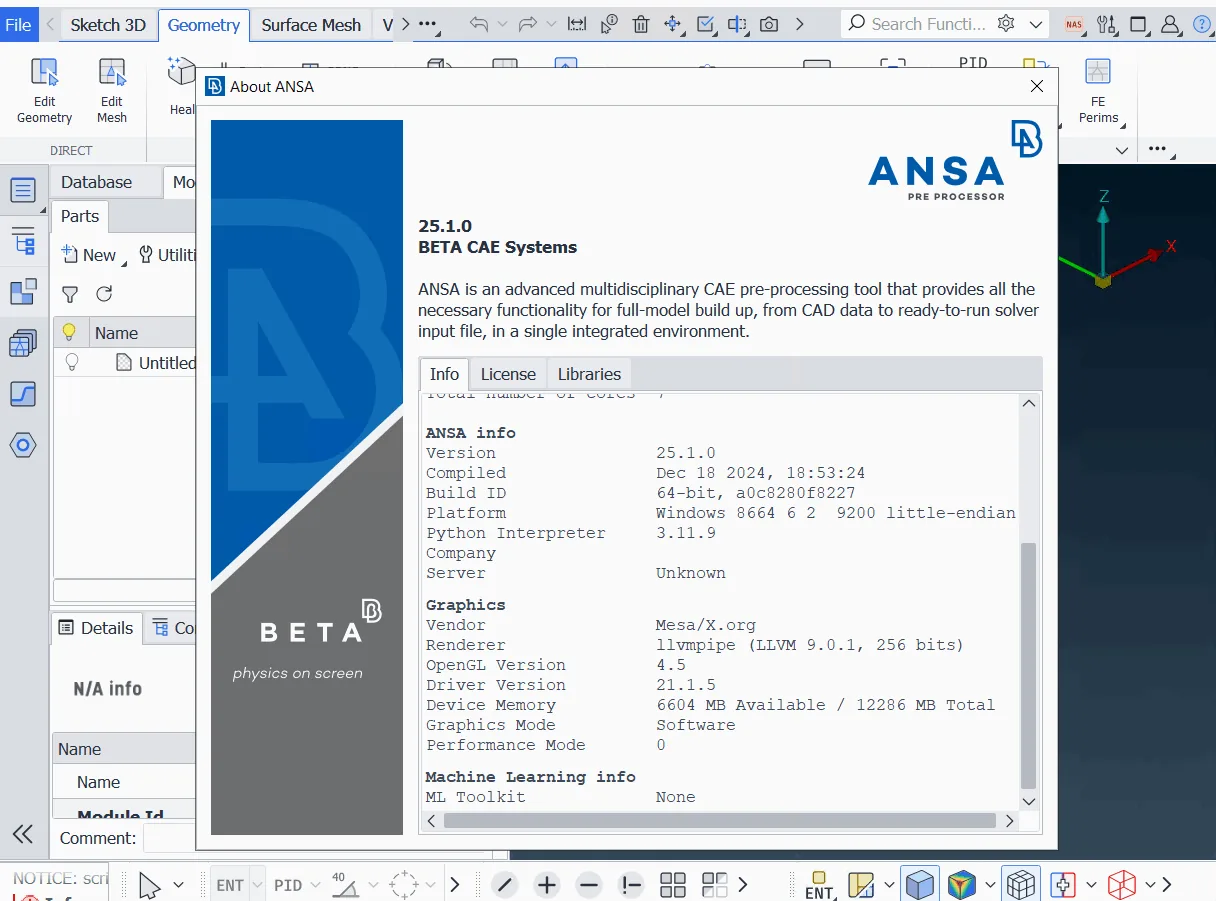
Task: Click the New button in Parts panel
Action: pos(92,255)
